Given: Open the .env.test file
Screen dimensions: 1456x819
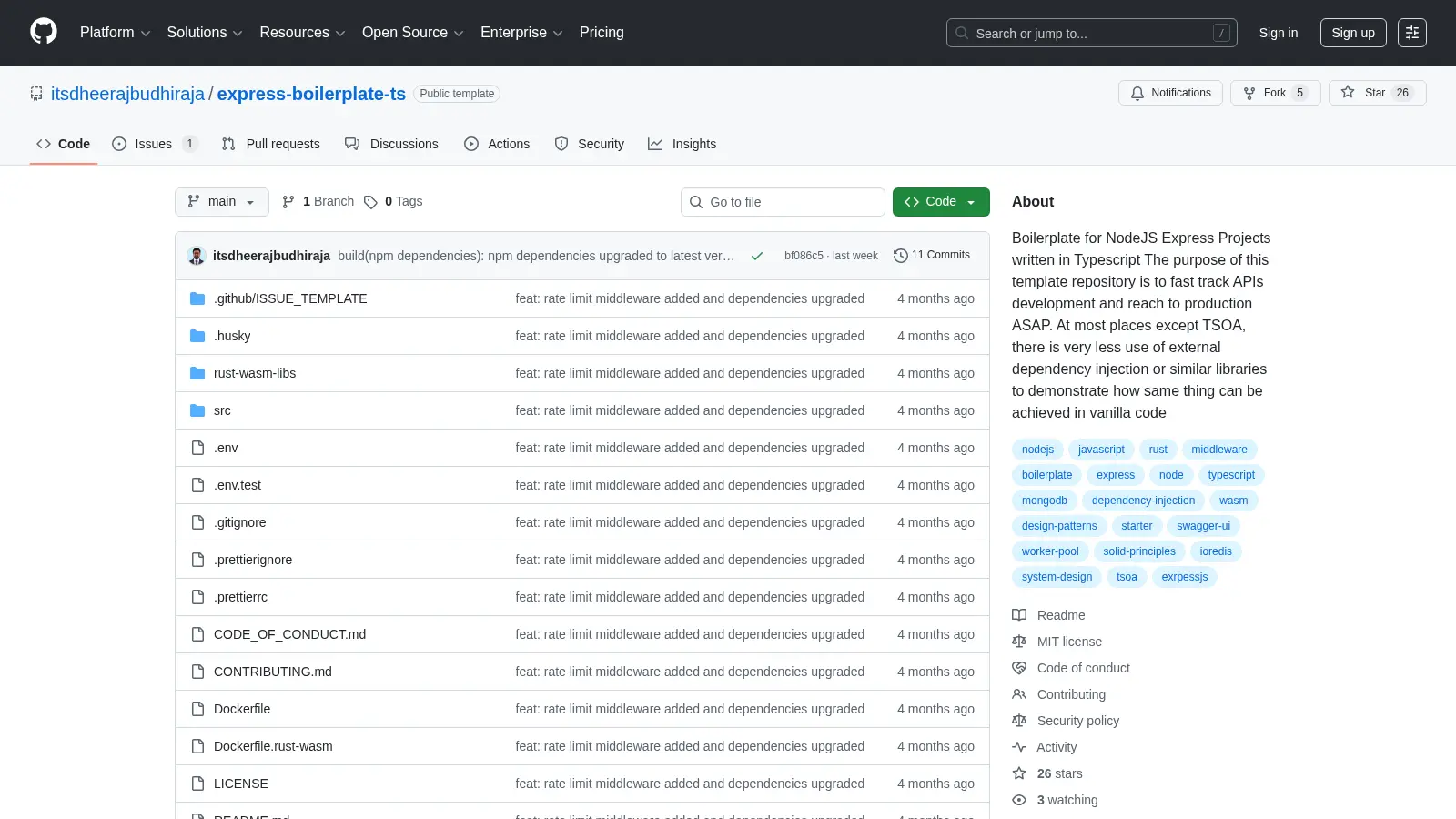Looking at the screenshot, I should coord(238,485).
